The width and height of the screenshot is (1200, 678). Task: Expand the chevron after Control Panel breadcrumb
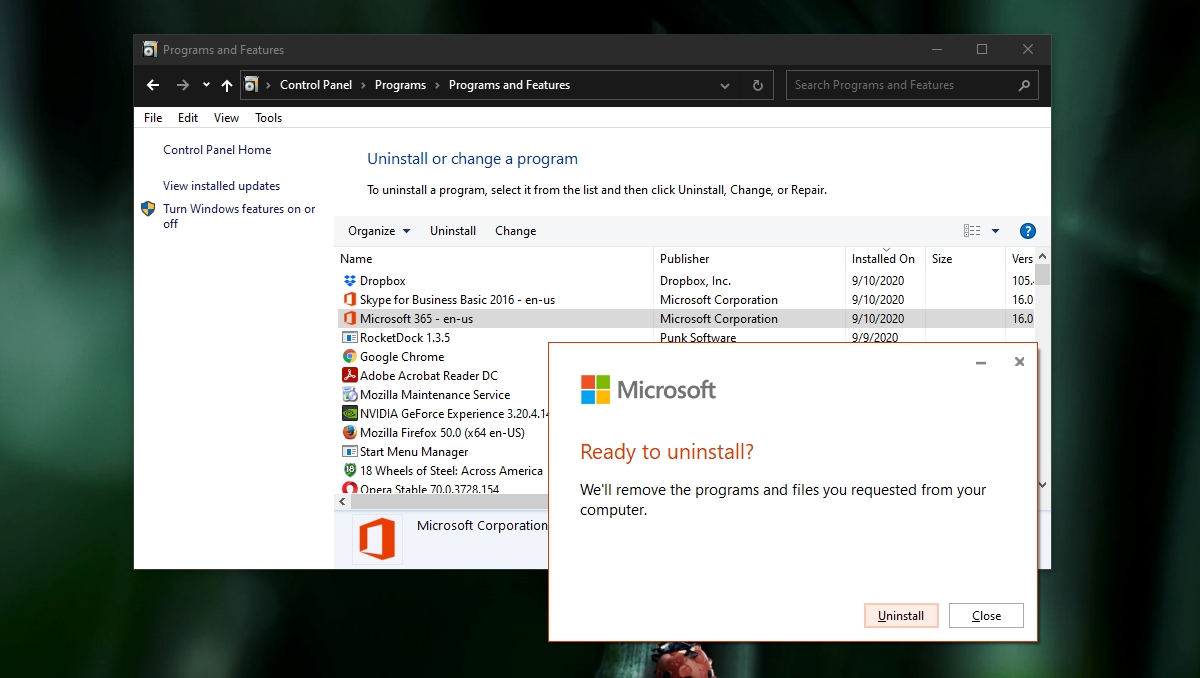363,85
